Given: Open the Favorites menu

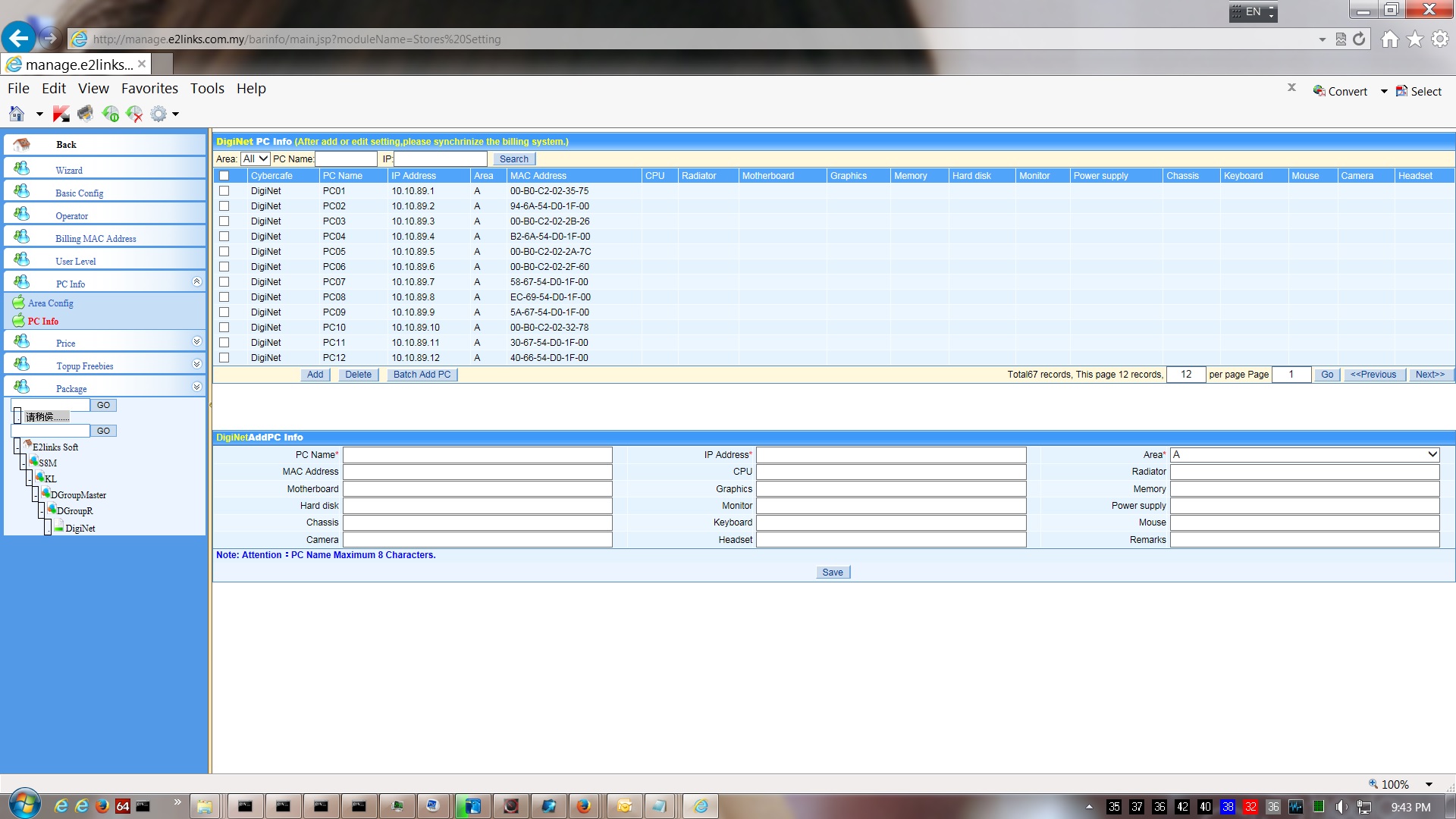Looking at the screenshot, I should point(149,88).
